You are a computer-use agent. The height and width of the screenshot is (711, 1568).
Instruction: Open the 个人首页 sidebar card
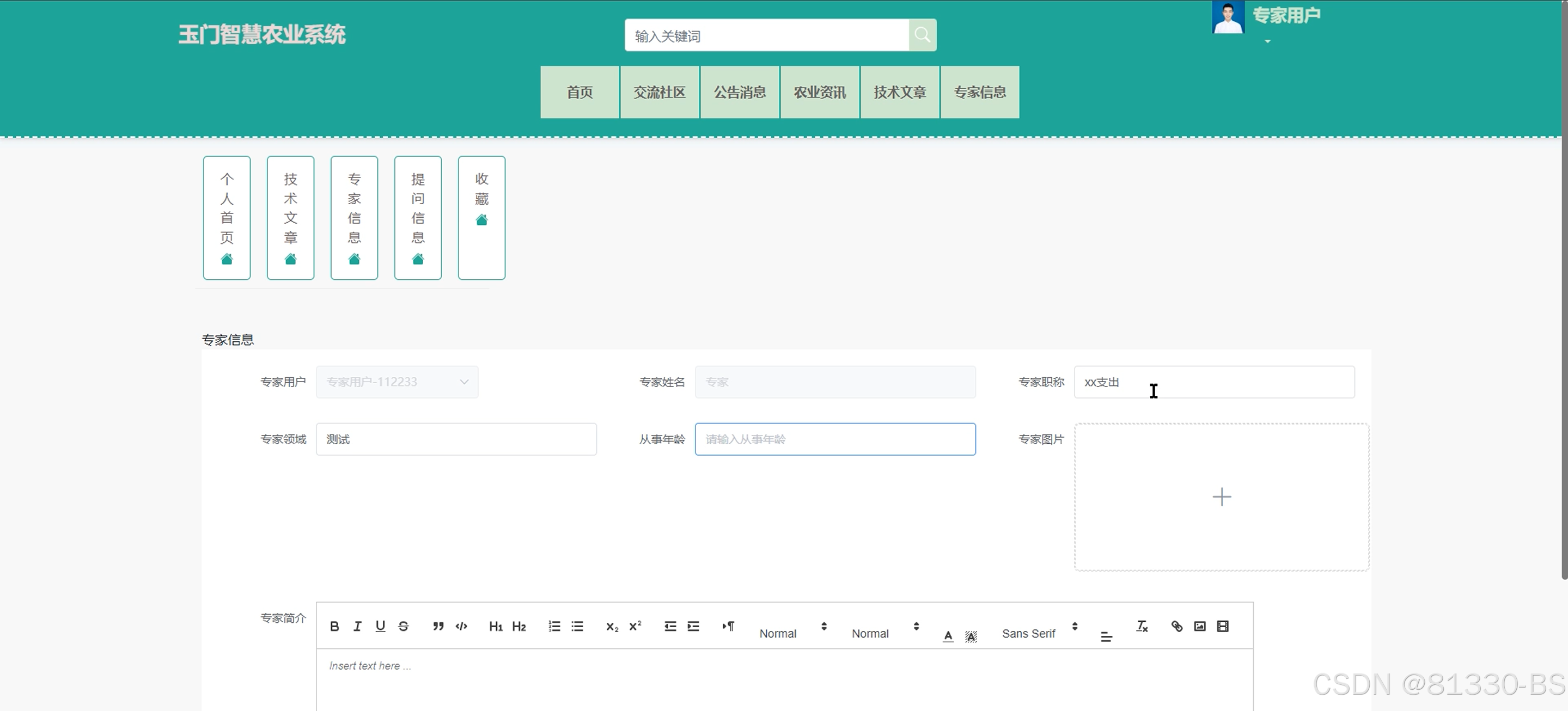pyautogui.click(x=227, y=218)
